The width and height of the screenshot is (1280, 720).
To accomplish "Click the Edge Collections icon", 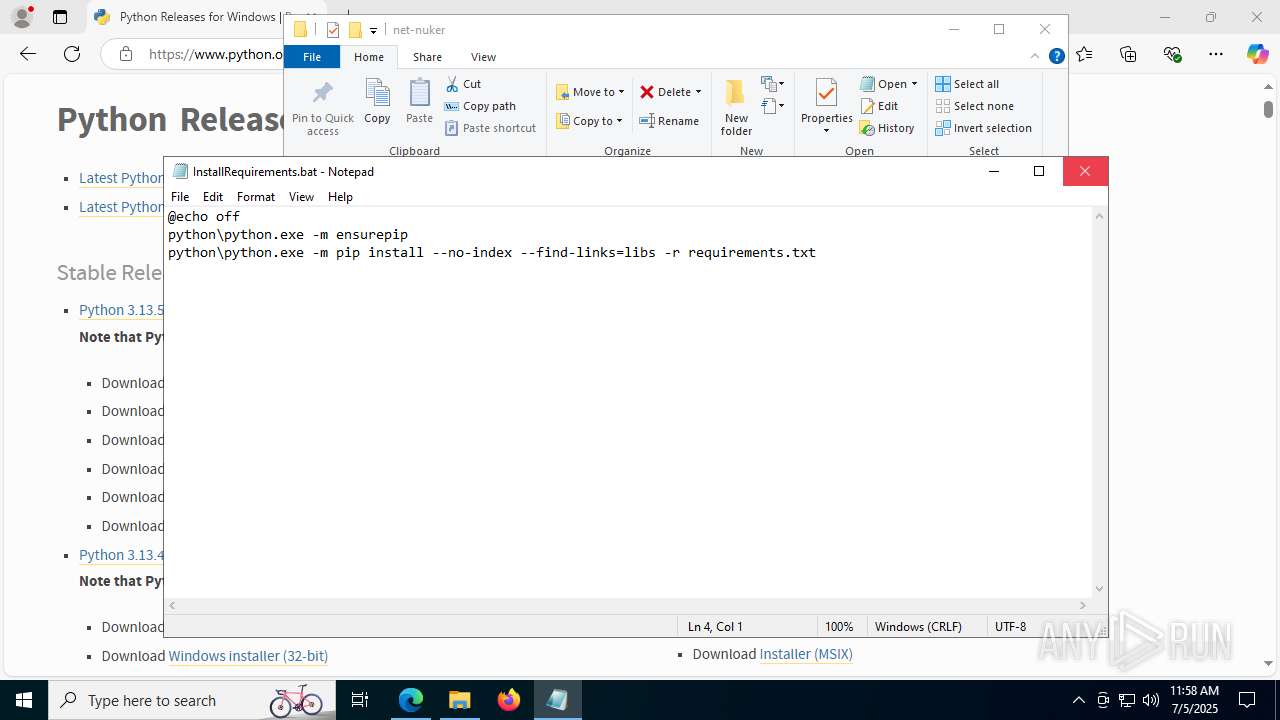I will [x=1128, y=54].
